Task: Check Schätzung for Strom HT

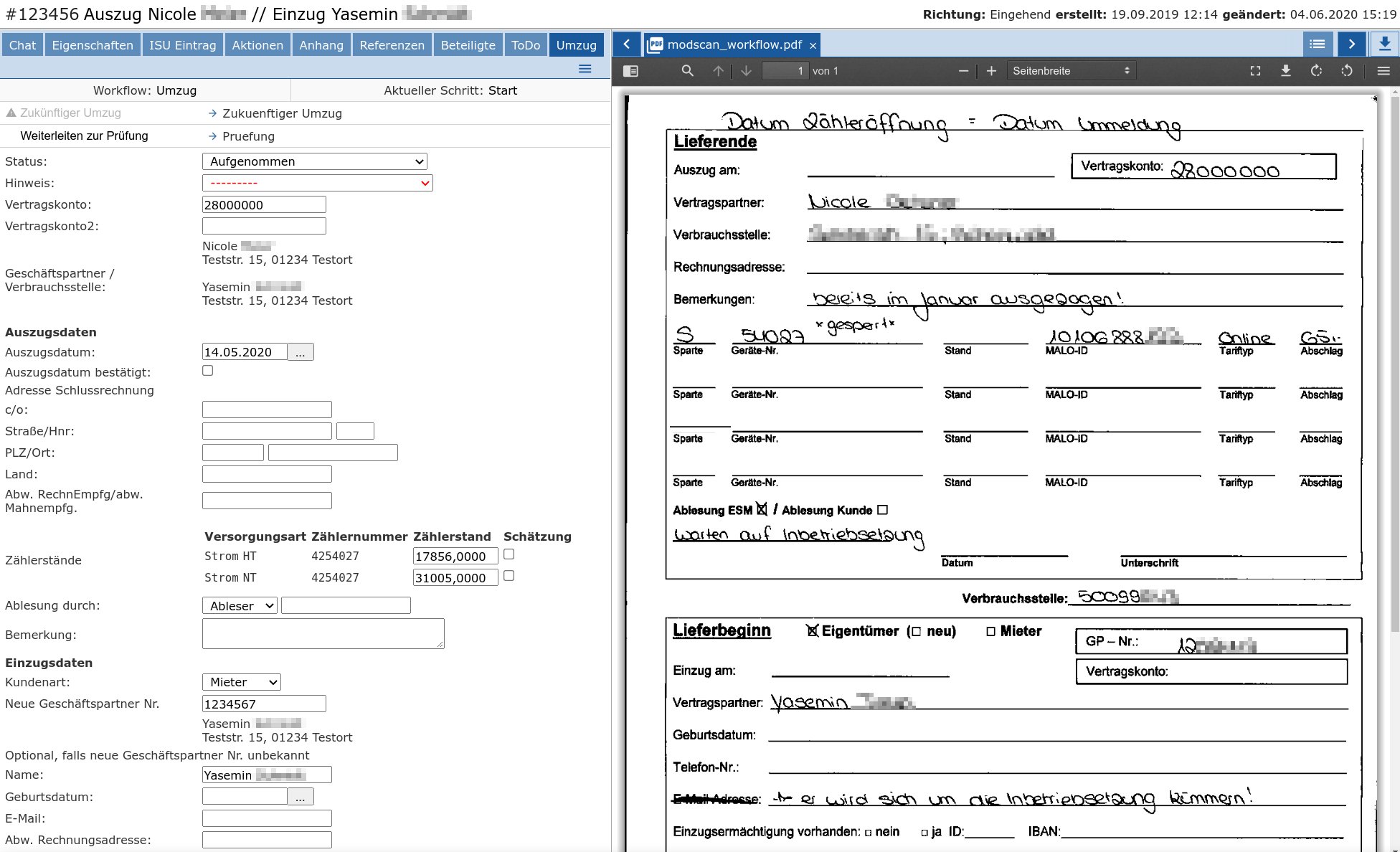Action: (509, 554)
